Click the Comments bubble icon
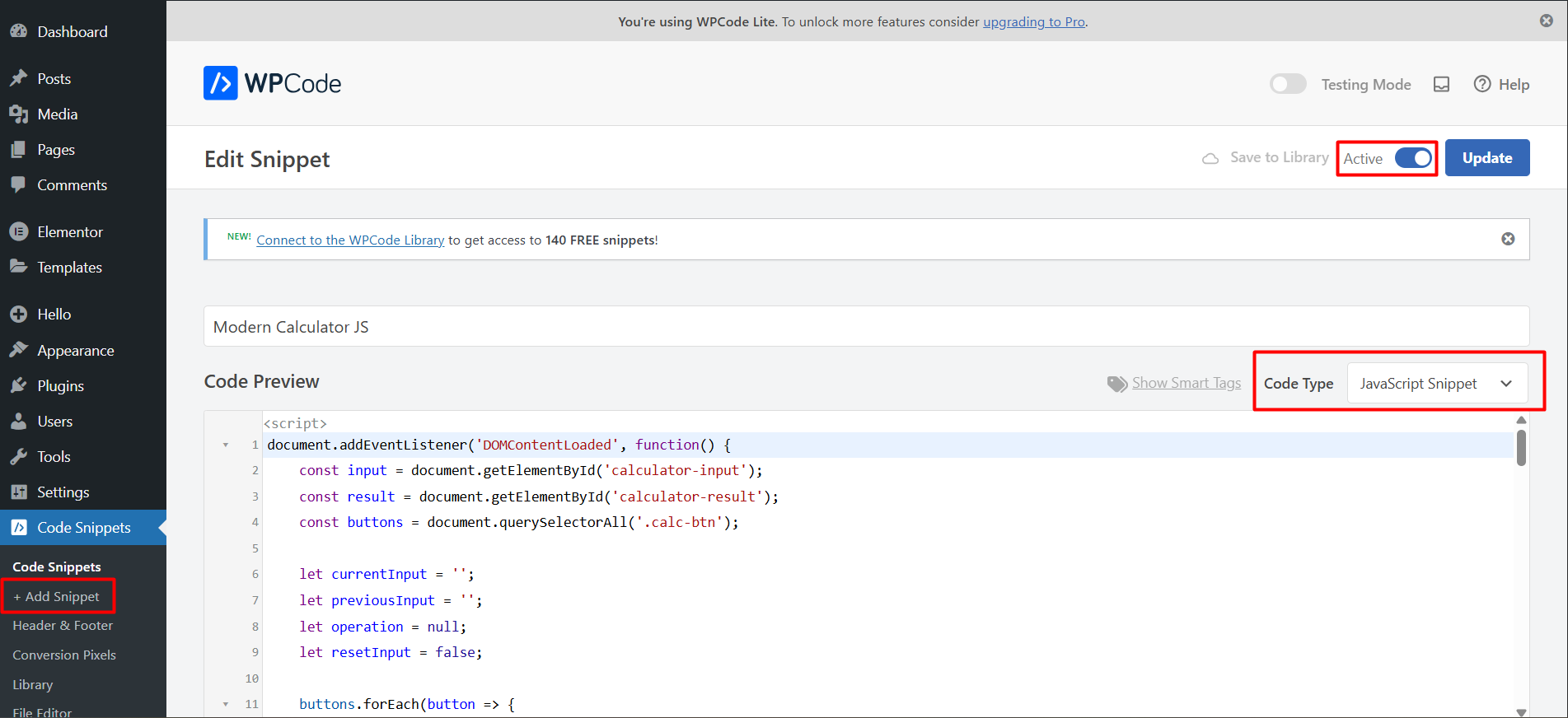 (19, 184)
